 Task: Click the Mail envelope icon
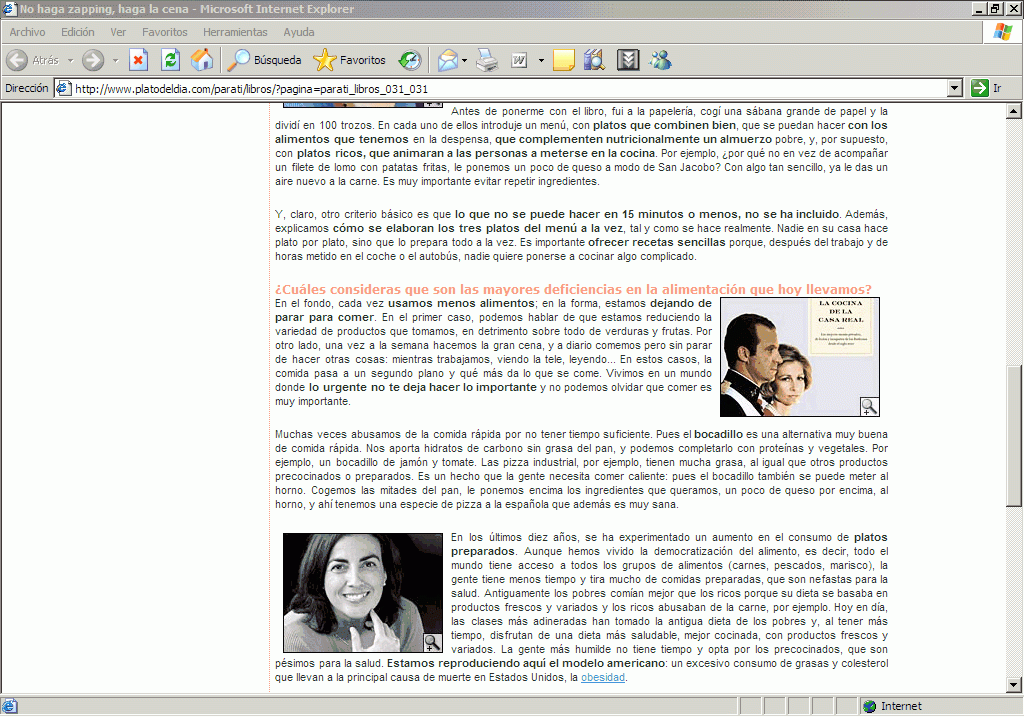[x=448, y=60]
